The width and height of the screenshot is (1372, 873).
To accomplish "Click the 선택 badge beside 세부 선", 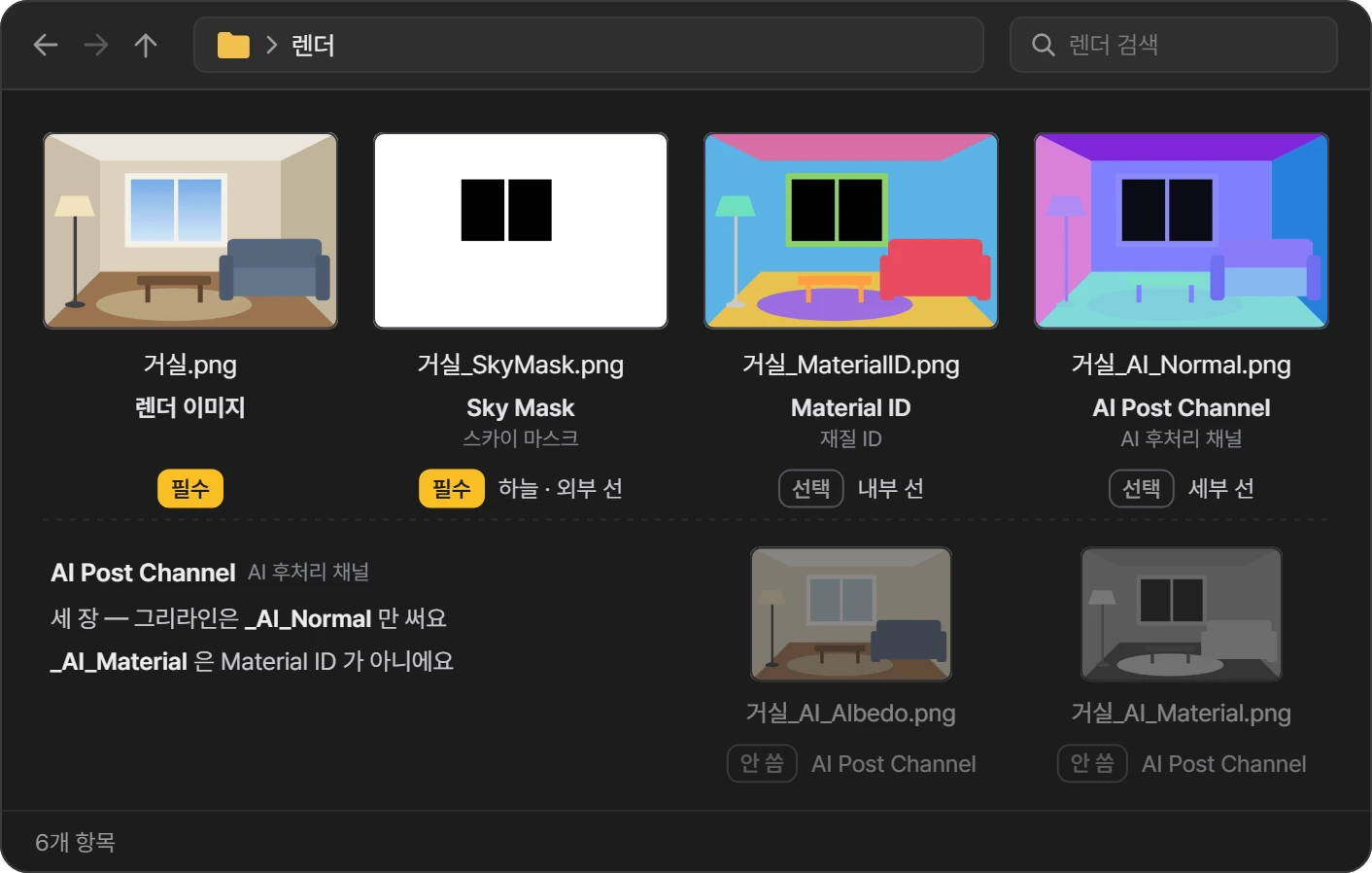I will point(1142,488).
